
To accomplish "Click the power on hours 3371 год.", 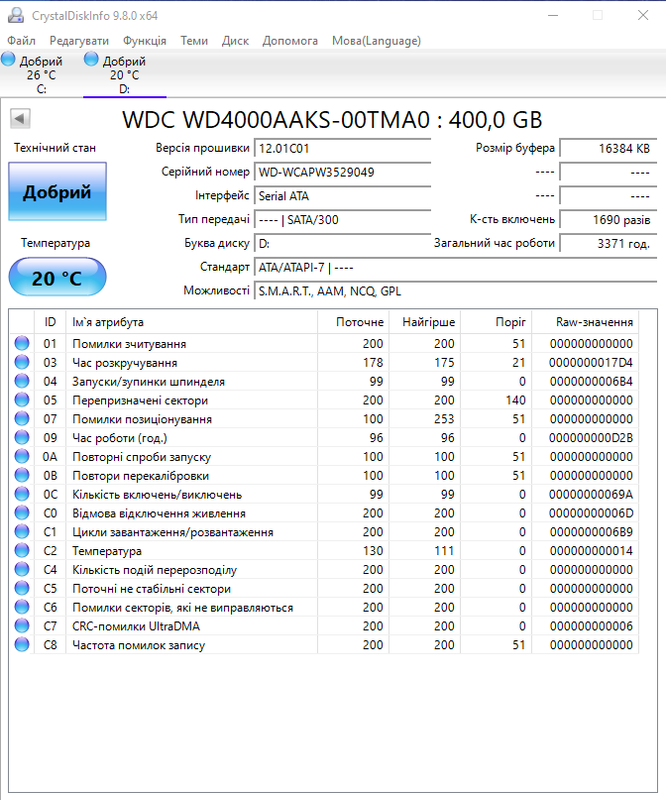I will tap(608, 244).
